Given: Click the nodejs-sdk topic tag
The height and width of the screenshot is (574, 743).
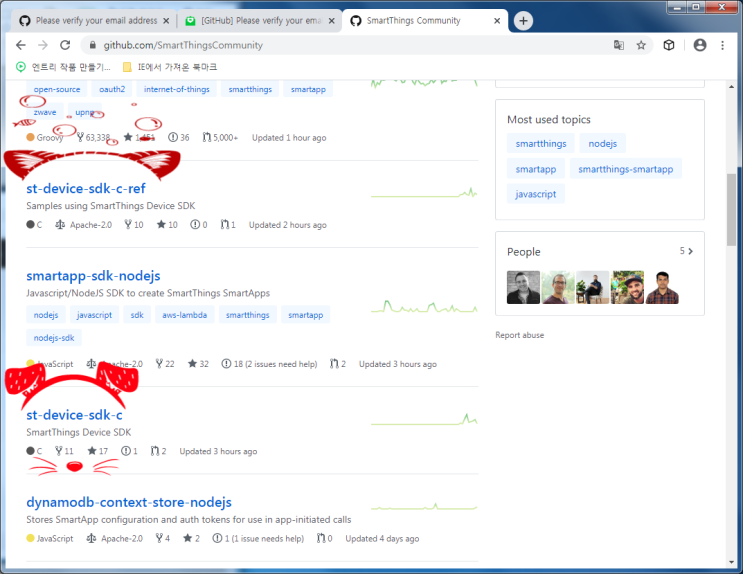Looking at the screenshot, I should click(x=54, y=338).
